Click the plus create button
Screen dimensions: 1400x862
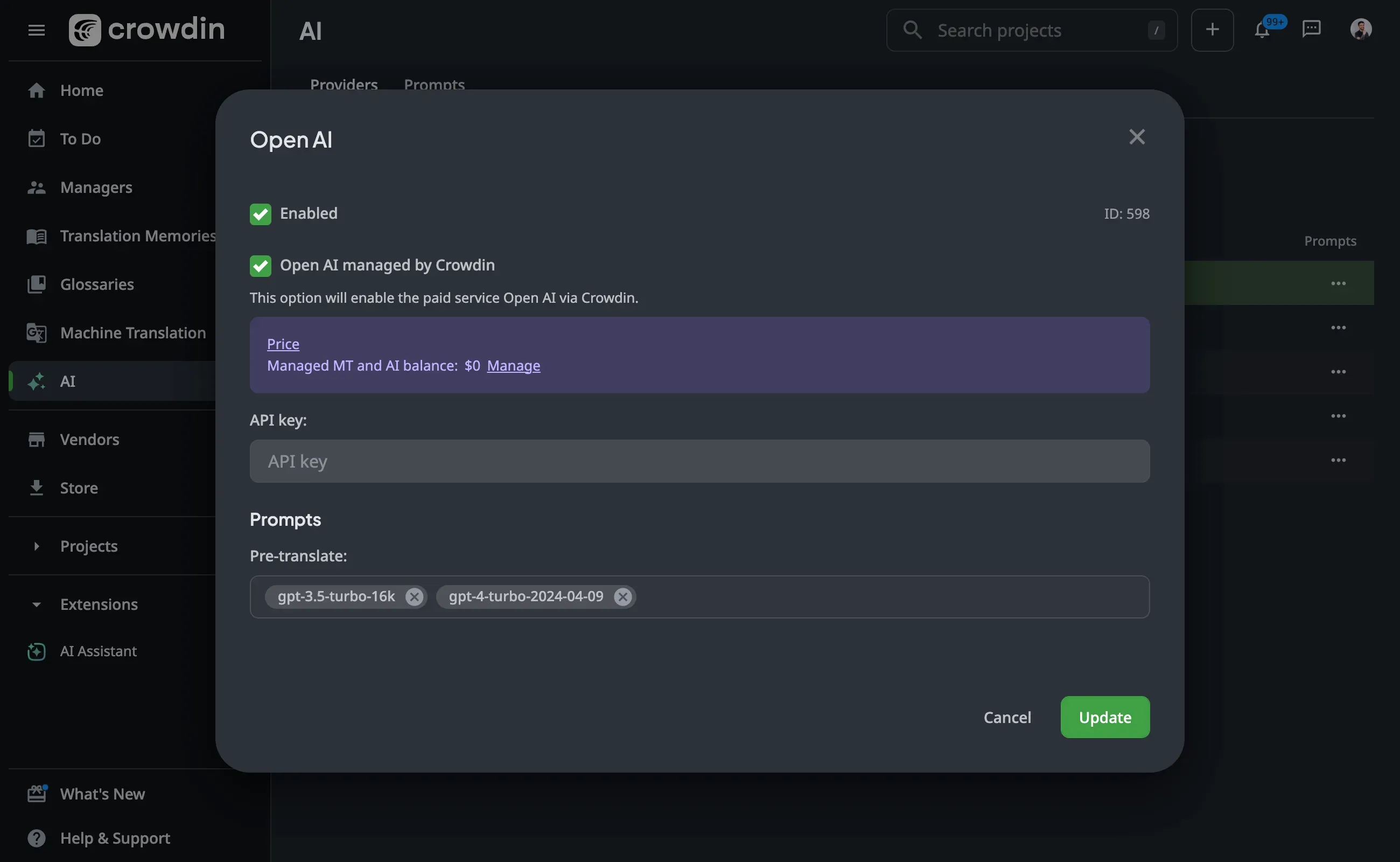[x=1212, y=30]
